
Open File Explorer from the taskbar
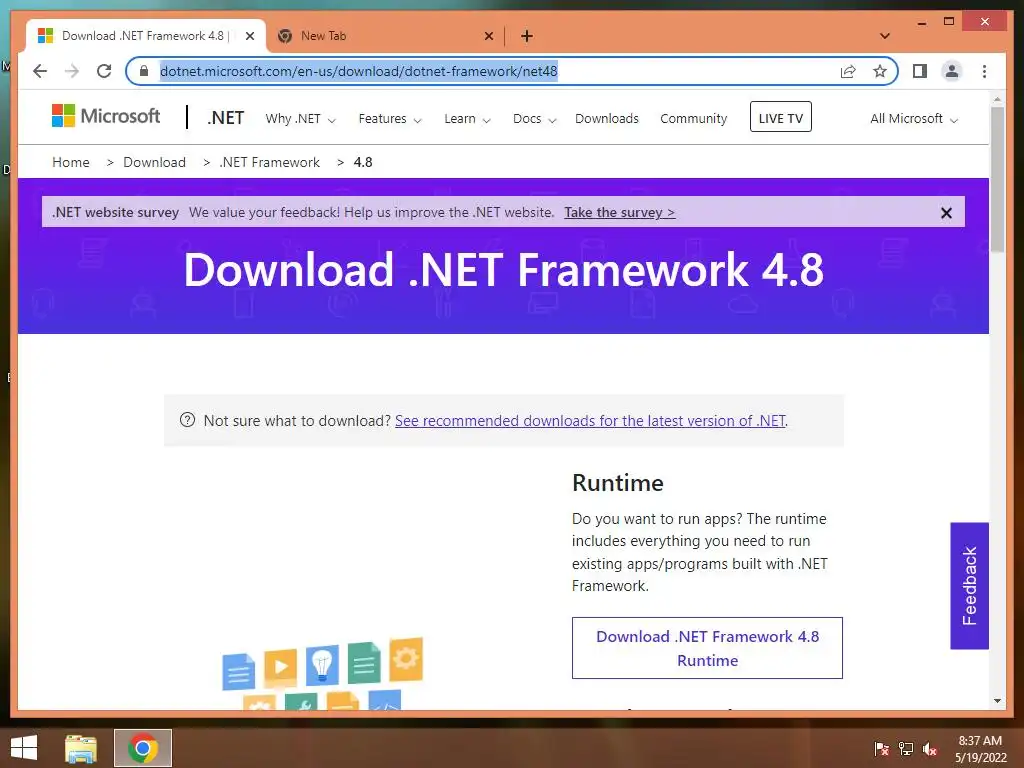[x=81, y=748]
